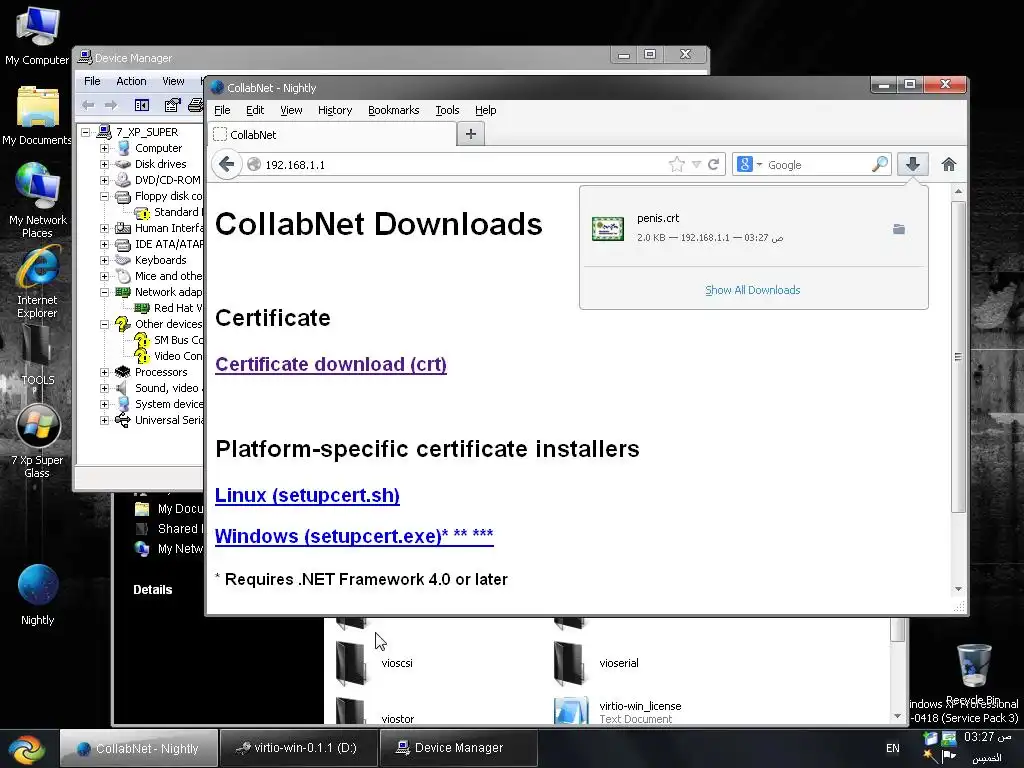
Task: Open My Computer desktop icon
Action: [37, 35]
